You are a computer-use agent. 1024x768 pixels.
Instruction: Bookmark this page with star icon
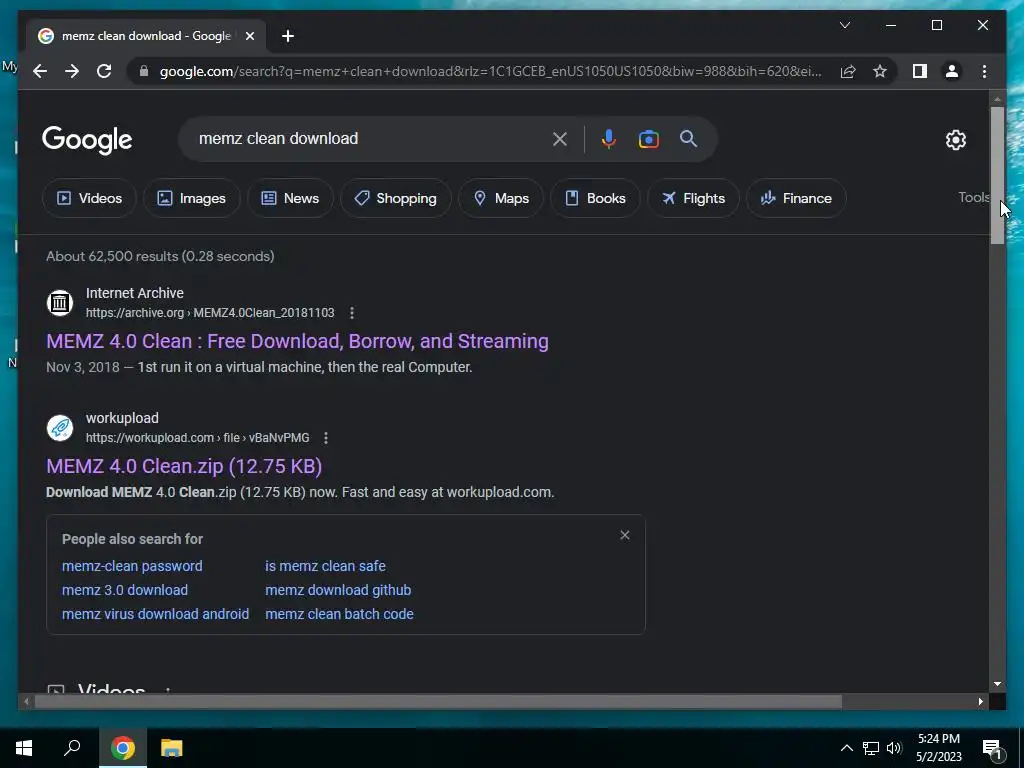click(880, 71)
